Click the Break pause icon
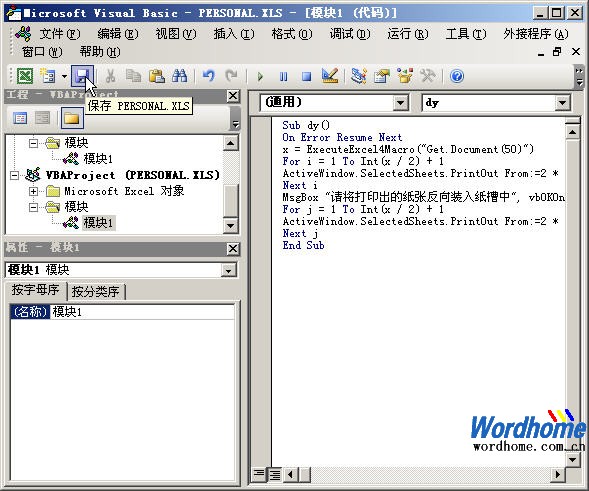 [x=283, y=77]
